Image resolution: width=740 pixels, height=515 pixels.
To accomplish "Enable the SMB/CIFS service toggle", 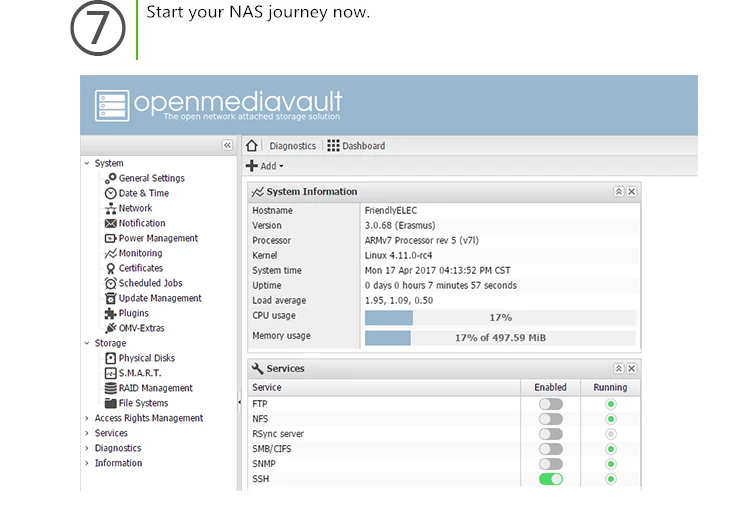I will click(x=551, y=449).
